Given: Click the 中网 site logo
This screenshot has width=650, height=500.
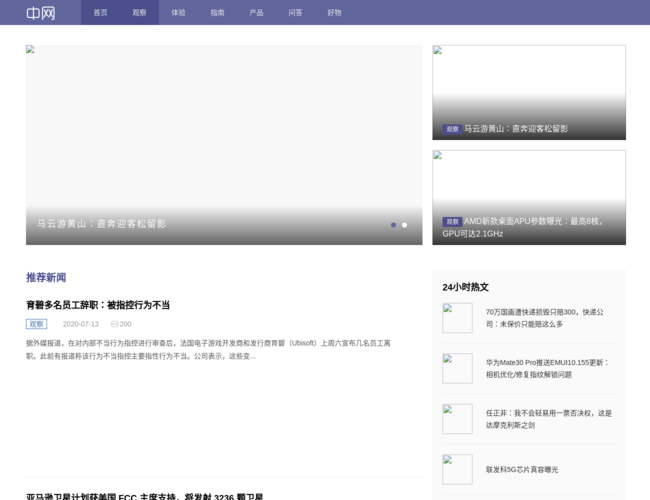Looking at the screenshot, I should coord(40,13).
